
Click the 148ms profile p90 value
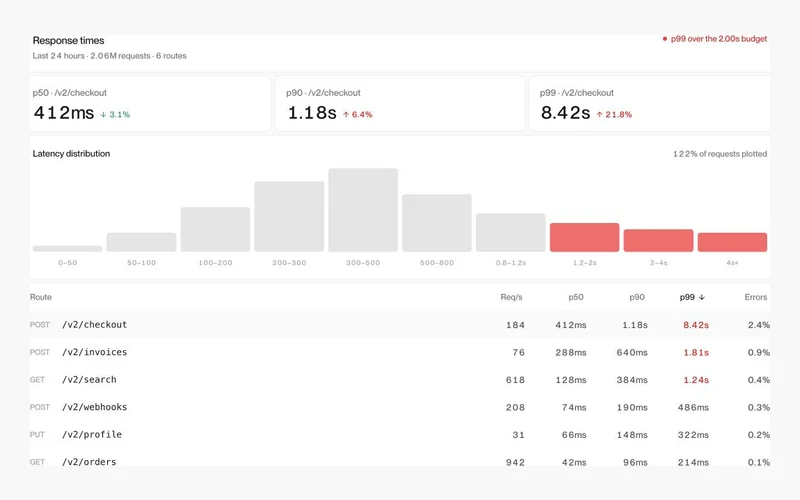pos(632,435)
